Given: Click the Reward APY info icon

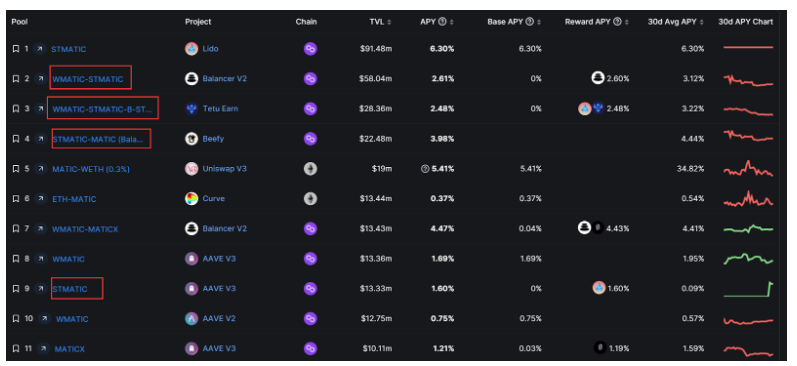Looking at the screenshot, I should (617, 22).
